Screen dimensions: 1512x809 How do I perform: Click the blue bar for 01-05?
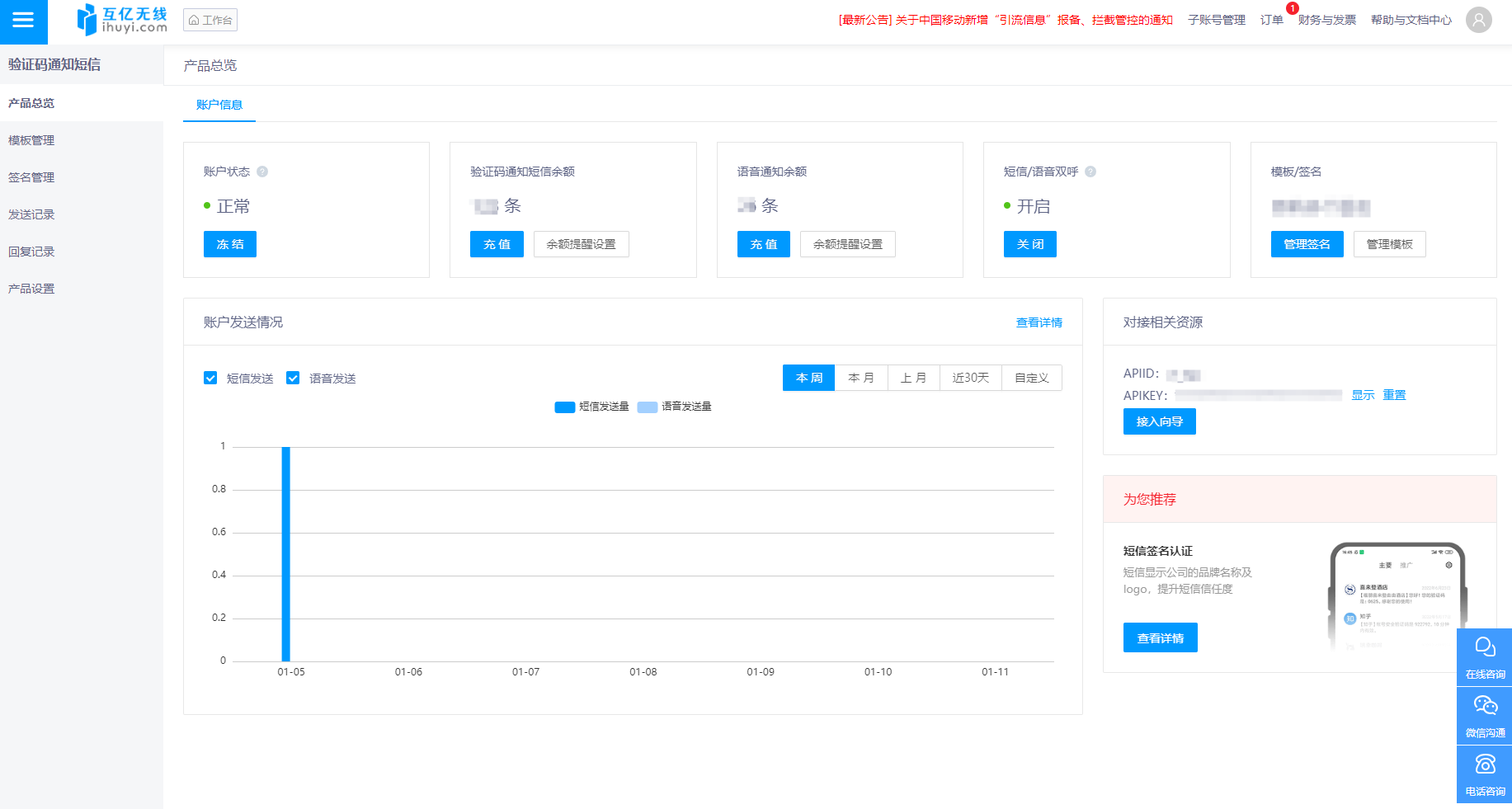[x=286, y=553]
